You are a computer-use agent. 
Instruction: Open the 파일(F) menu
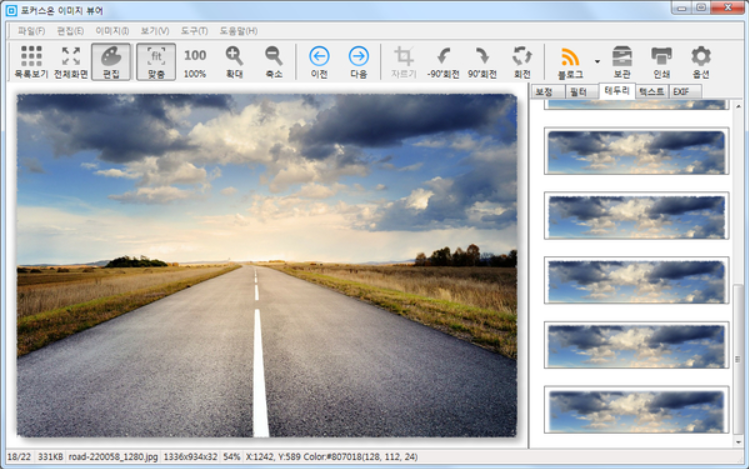click(32, 31)
